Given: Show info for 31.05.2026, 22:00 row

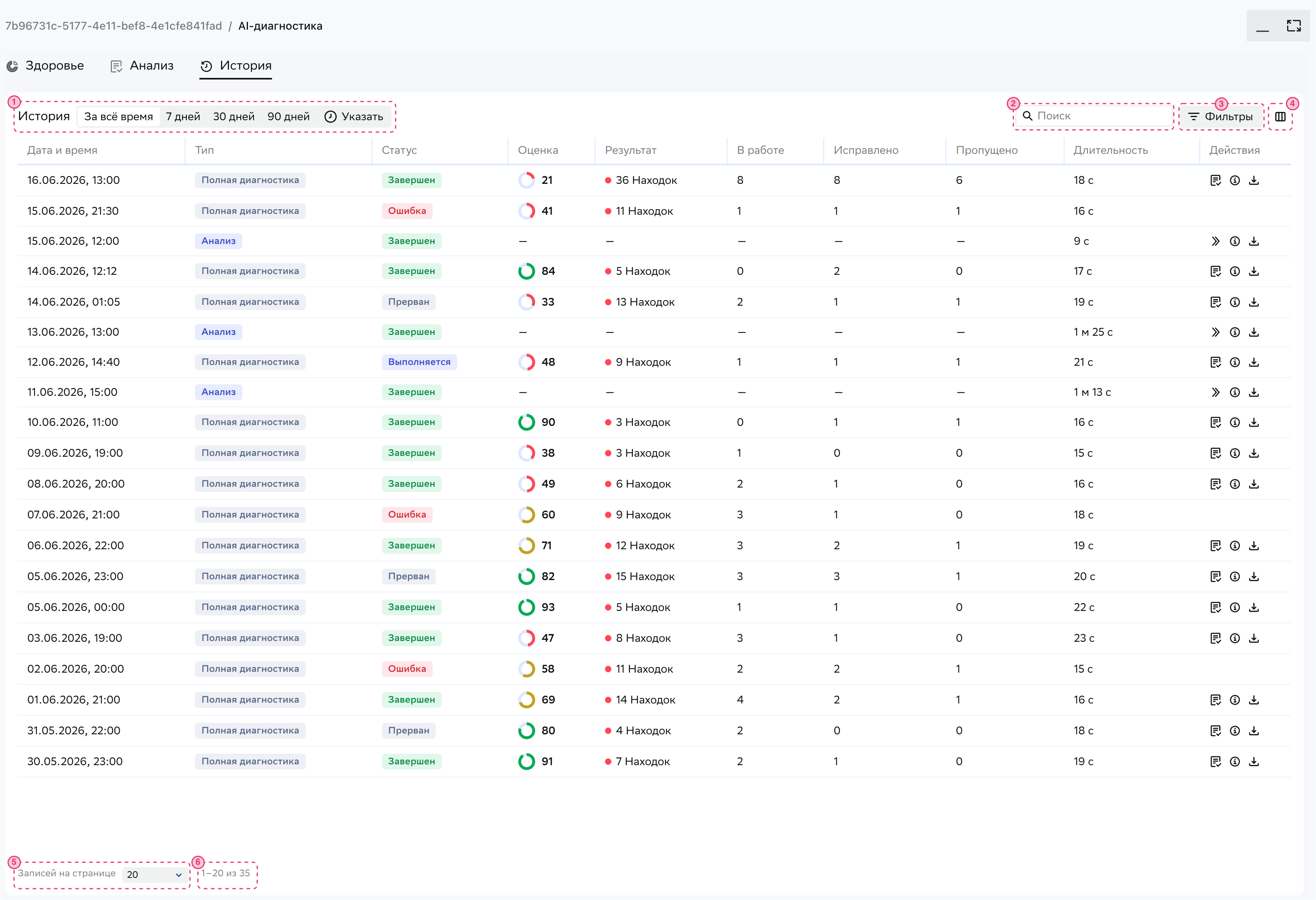Looking at the screenshot, I should point(1235,731).
